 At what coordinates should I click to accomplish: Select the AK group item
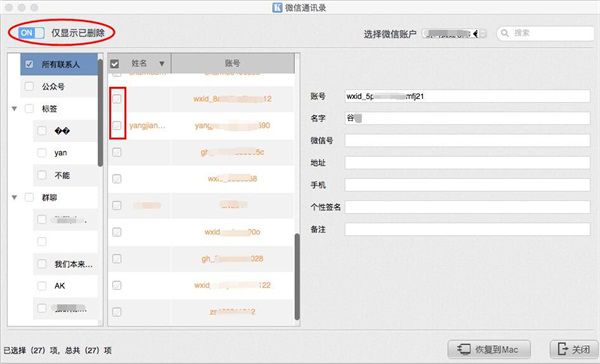tap(65, 286)
